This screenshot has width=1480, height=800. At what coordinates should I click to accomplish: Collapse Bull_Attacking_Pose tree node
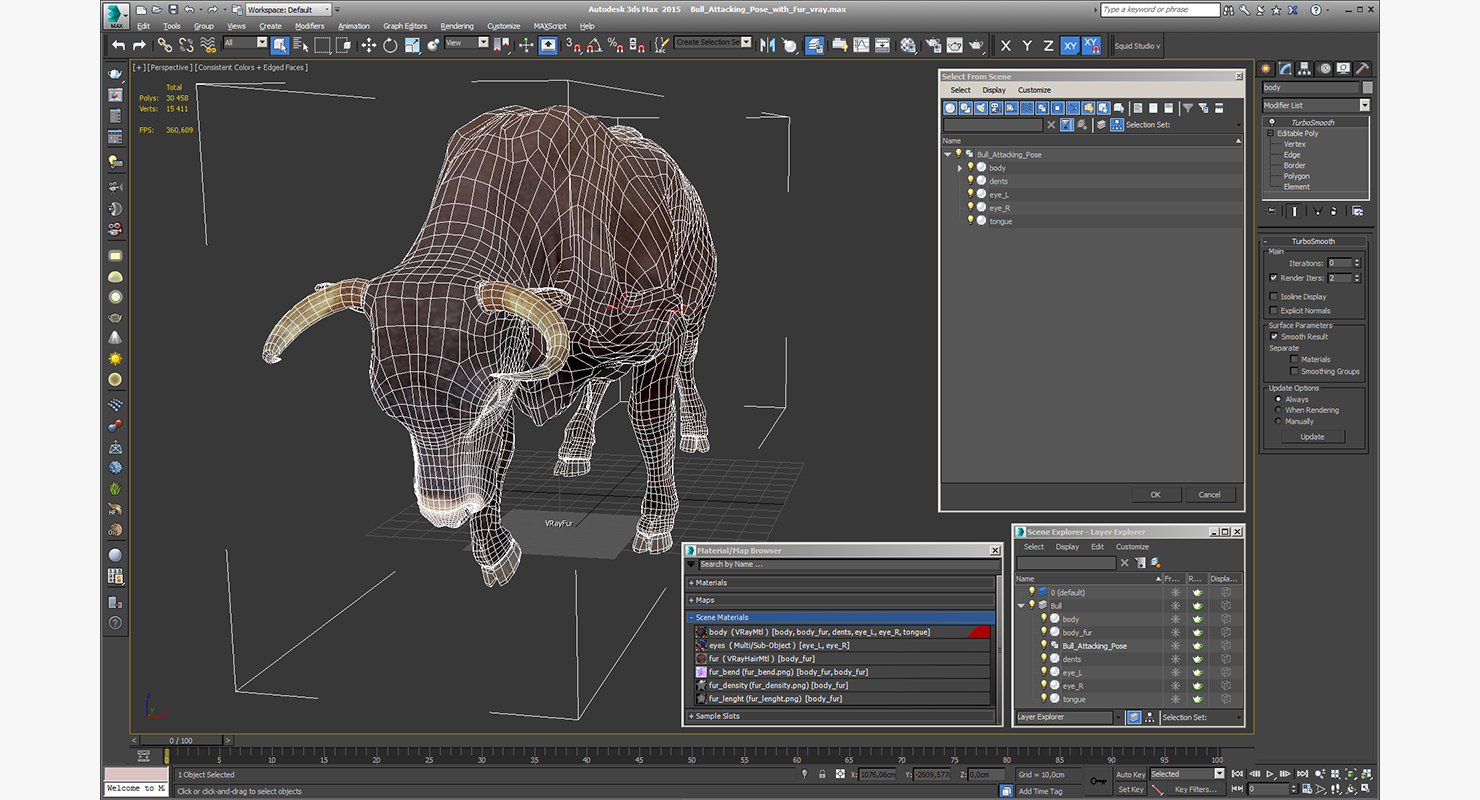948,155
